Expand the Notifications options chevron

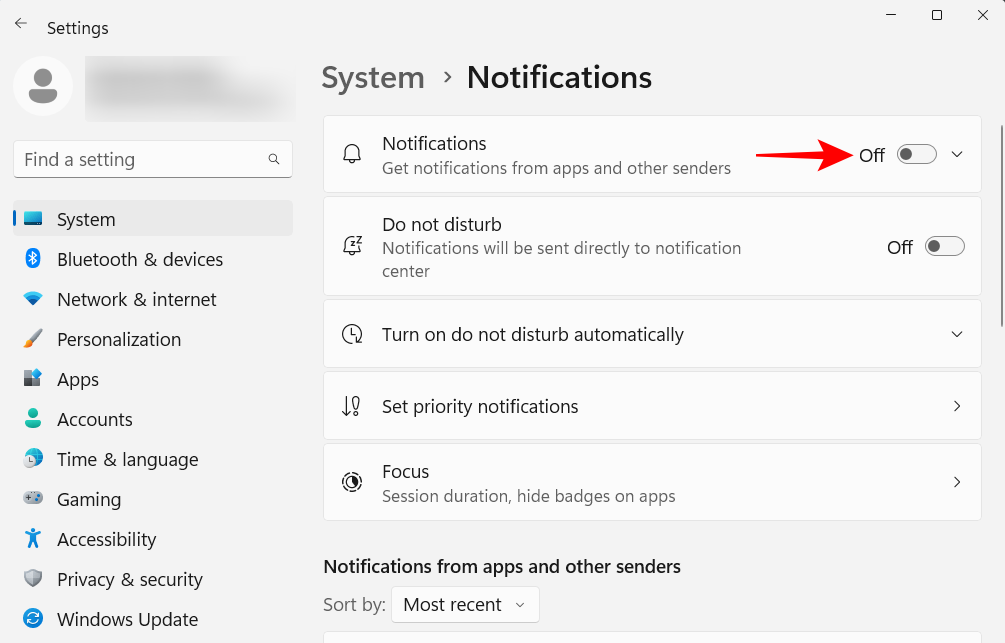[957, 154]
